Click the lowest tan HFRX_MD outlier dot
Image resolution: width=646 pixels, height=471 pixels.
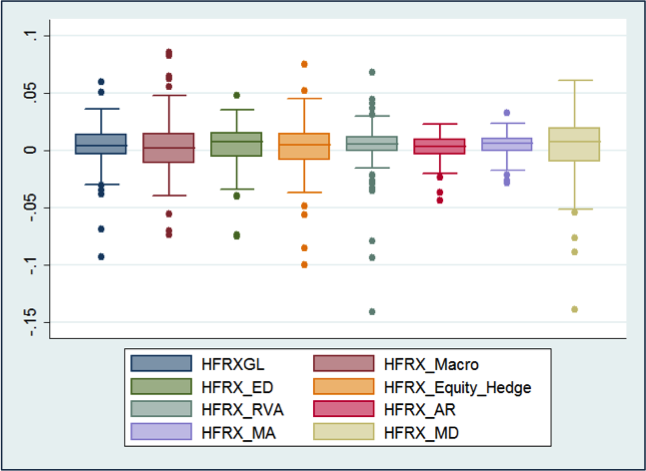575,309
